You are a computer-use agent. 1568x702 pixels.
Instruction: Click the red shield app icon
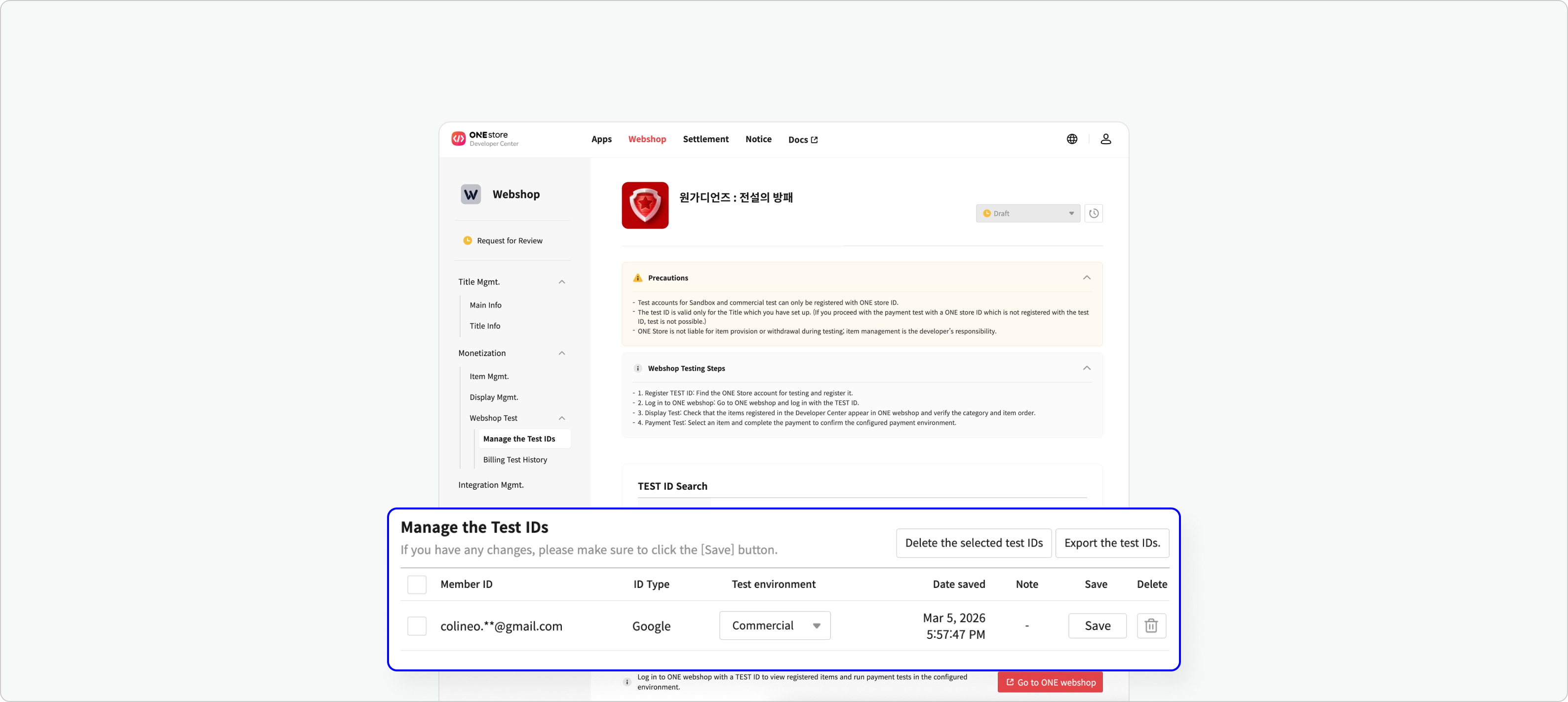(x=645, y=206)
